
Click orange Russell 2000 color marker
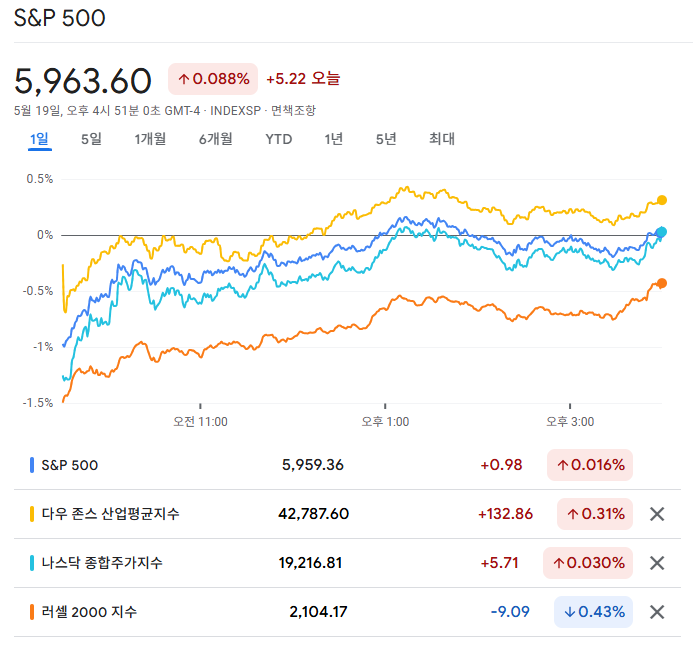[x=32, y=612]
